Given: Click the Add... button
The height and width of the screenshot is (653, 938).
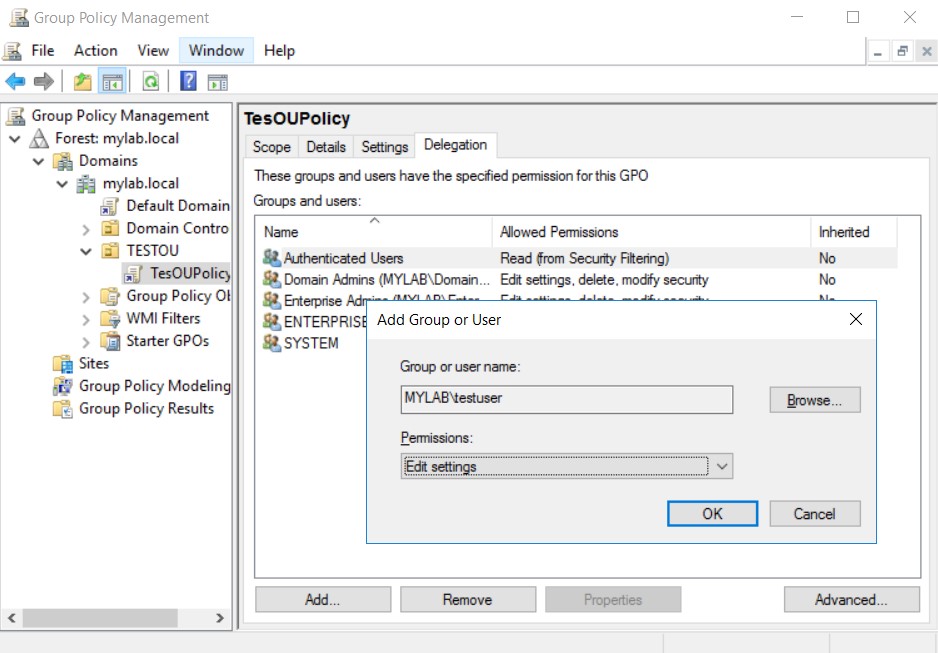Looking at the screenshot, I should coord(323,599).
